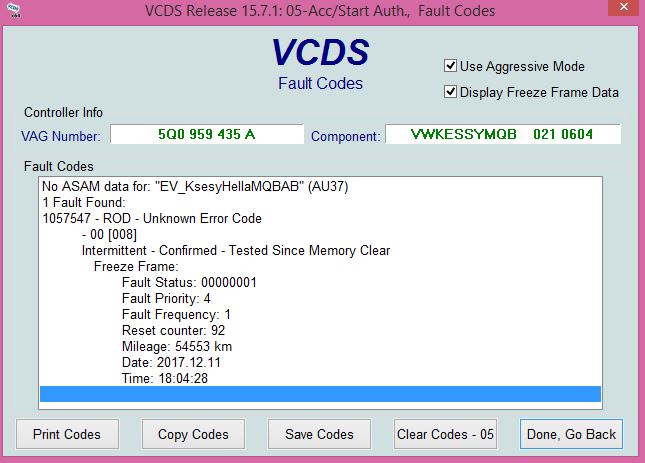Select 'Fault Status: 00000001' line
This screenshot has width=645, height=463.
(189, 282)
